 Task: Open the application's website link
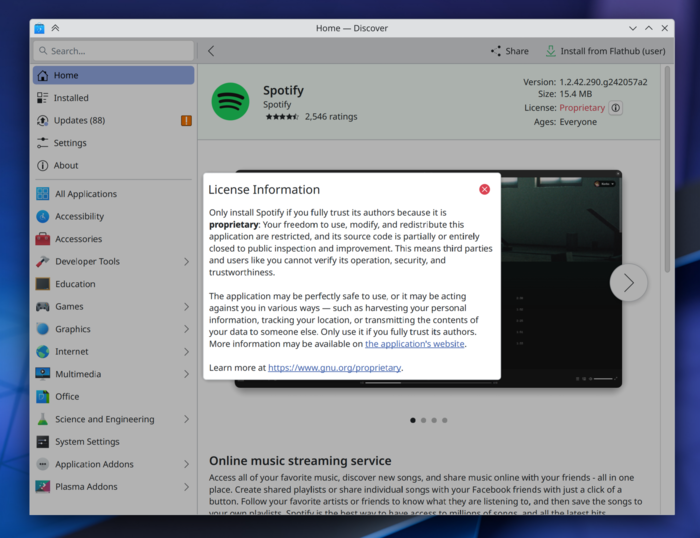415,344
